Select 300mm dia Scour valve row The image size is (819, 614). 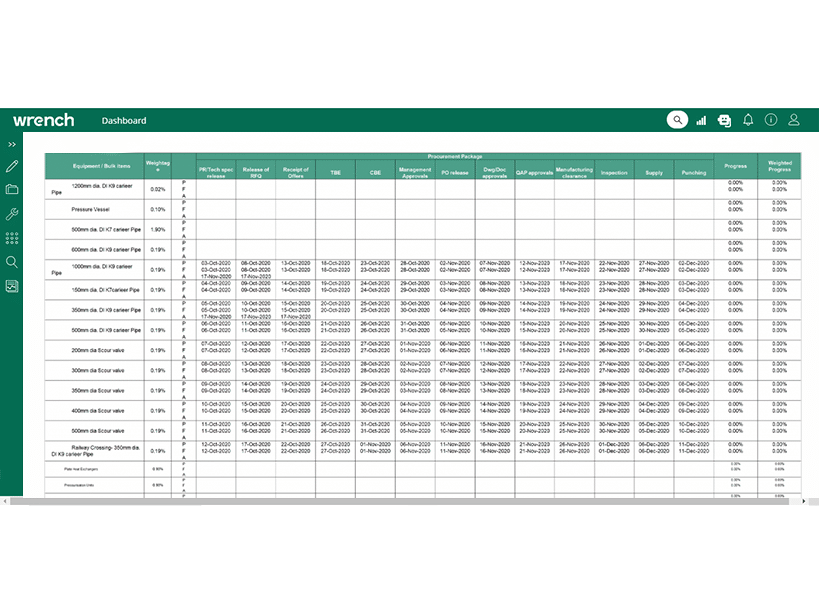(423, 371)
